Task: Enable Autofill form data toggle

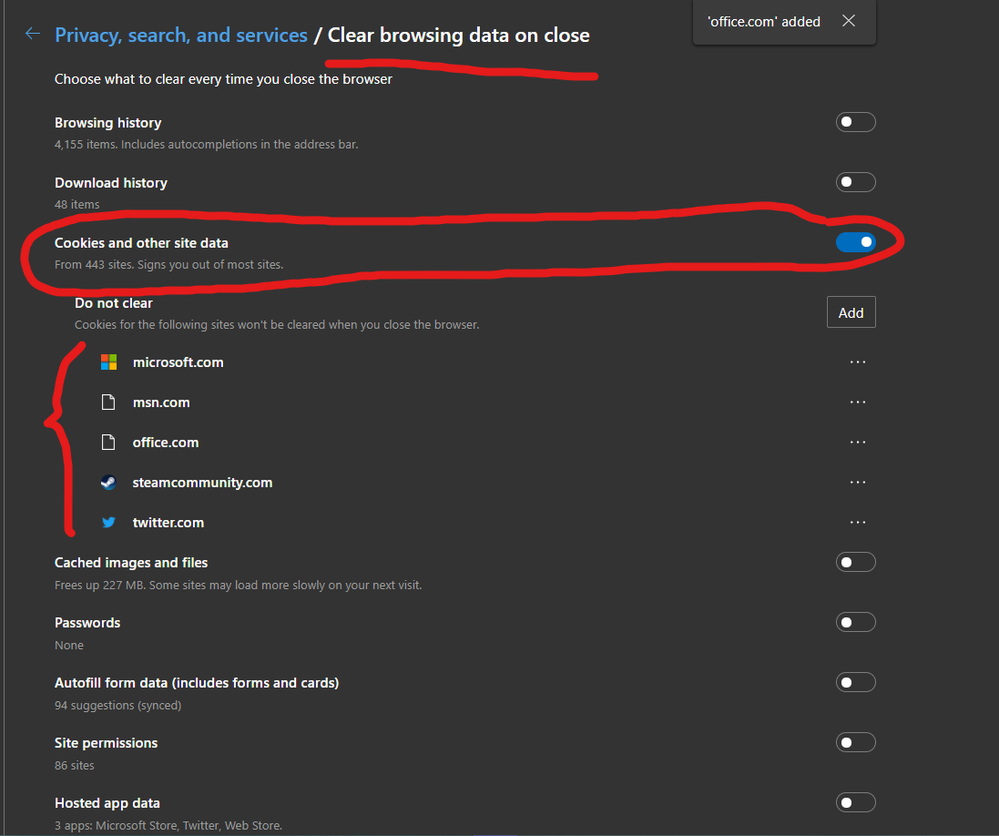Action: pos(855,682)
